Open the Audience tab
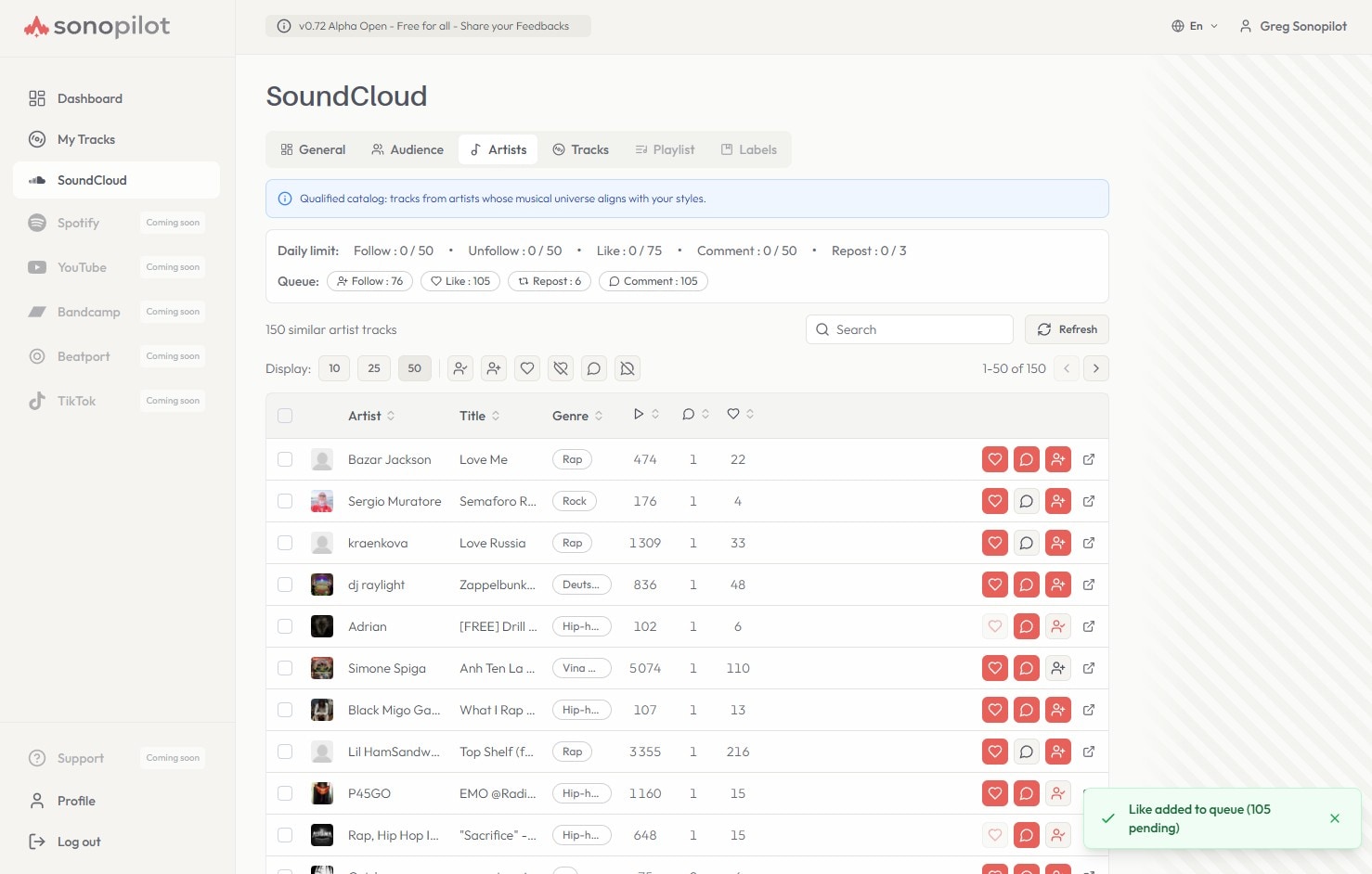This screenshot has width=1372, height=874. pyautogui.click(x=407, y=149)
